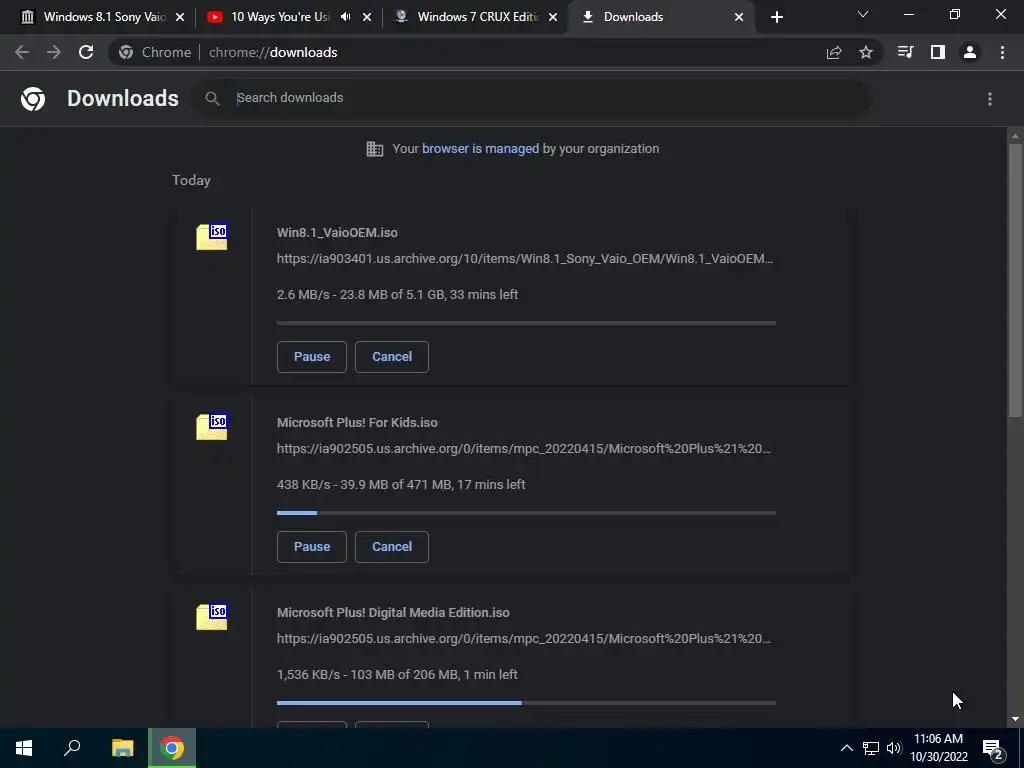Viewport: 1024px width, 768px height.
Task: Close the Downloads tab
Action: coord(739,18)
